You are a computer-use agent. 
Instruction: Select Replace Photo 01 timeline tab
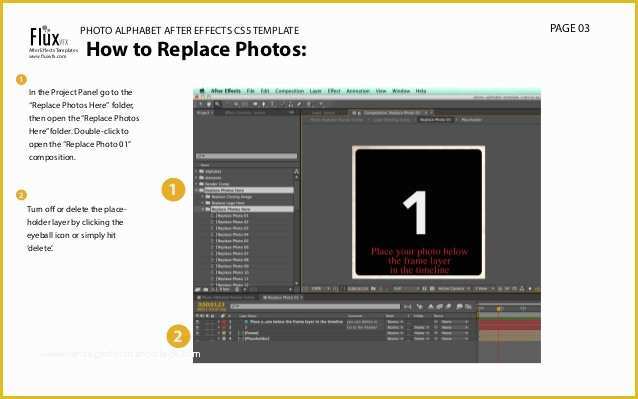coord(283,298)
